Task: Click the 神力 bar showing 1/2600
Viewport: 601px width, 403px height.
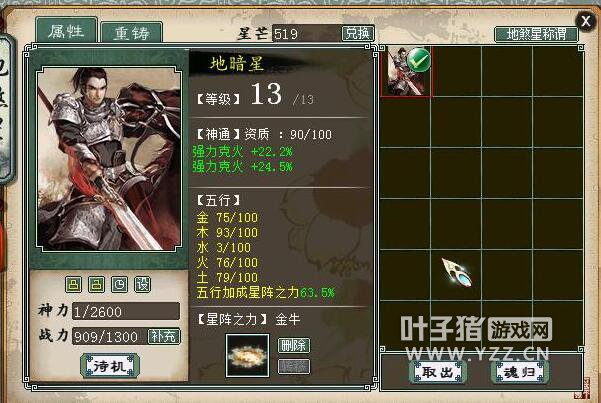Action: (x=126, y=311)
